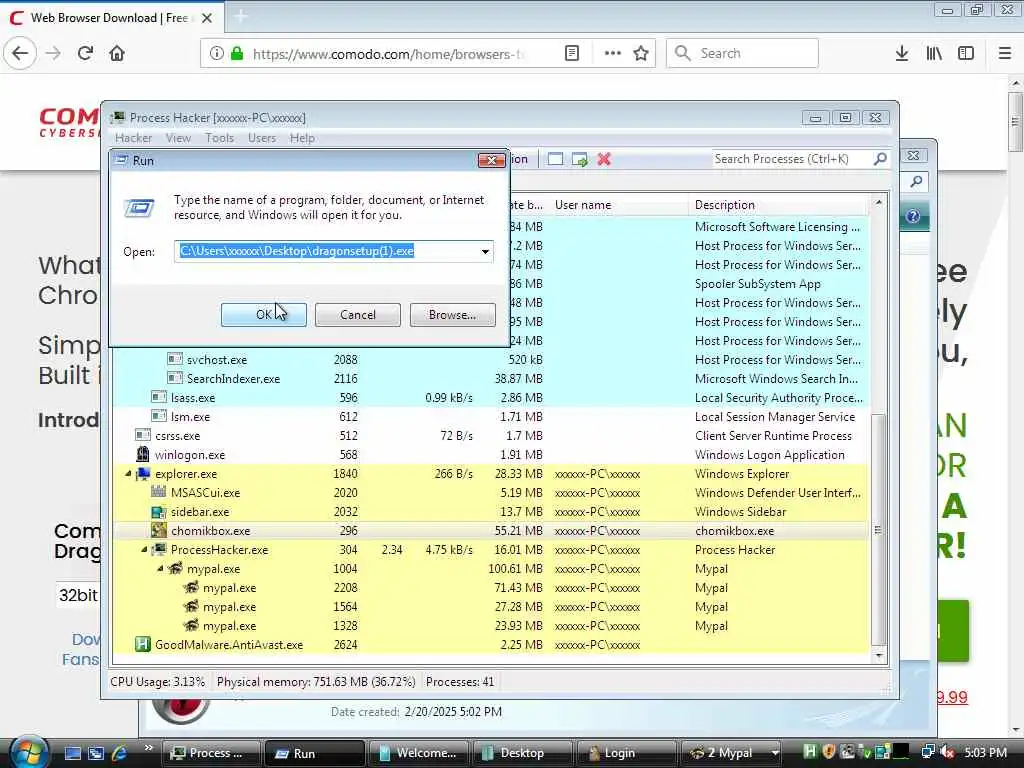Select the csrss.exe process row
Screen dimensions: 1024x768
(492, 436)
